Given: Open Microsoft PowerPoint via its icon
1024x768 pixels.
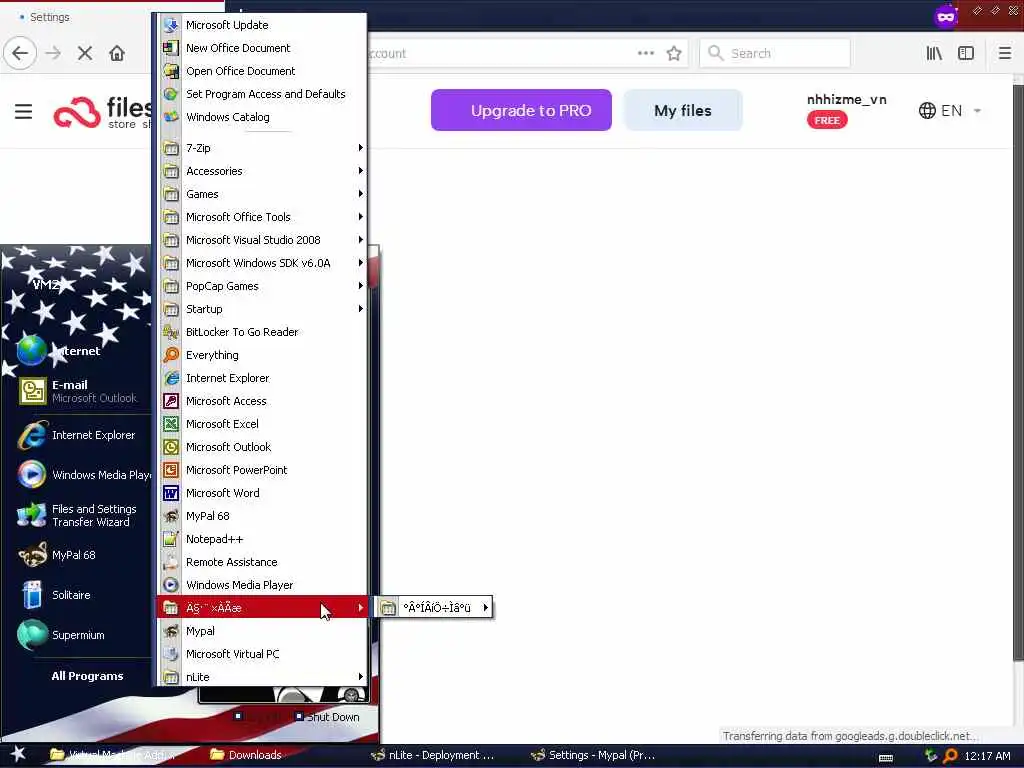Looking at the screenshot, I should pyautogui.click(x=170, y=470).
